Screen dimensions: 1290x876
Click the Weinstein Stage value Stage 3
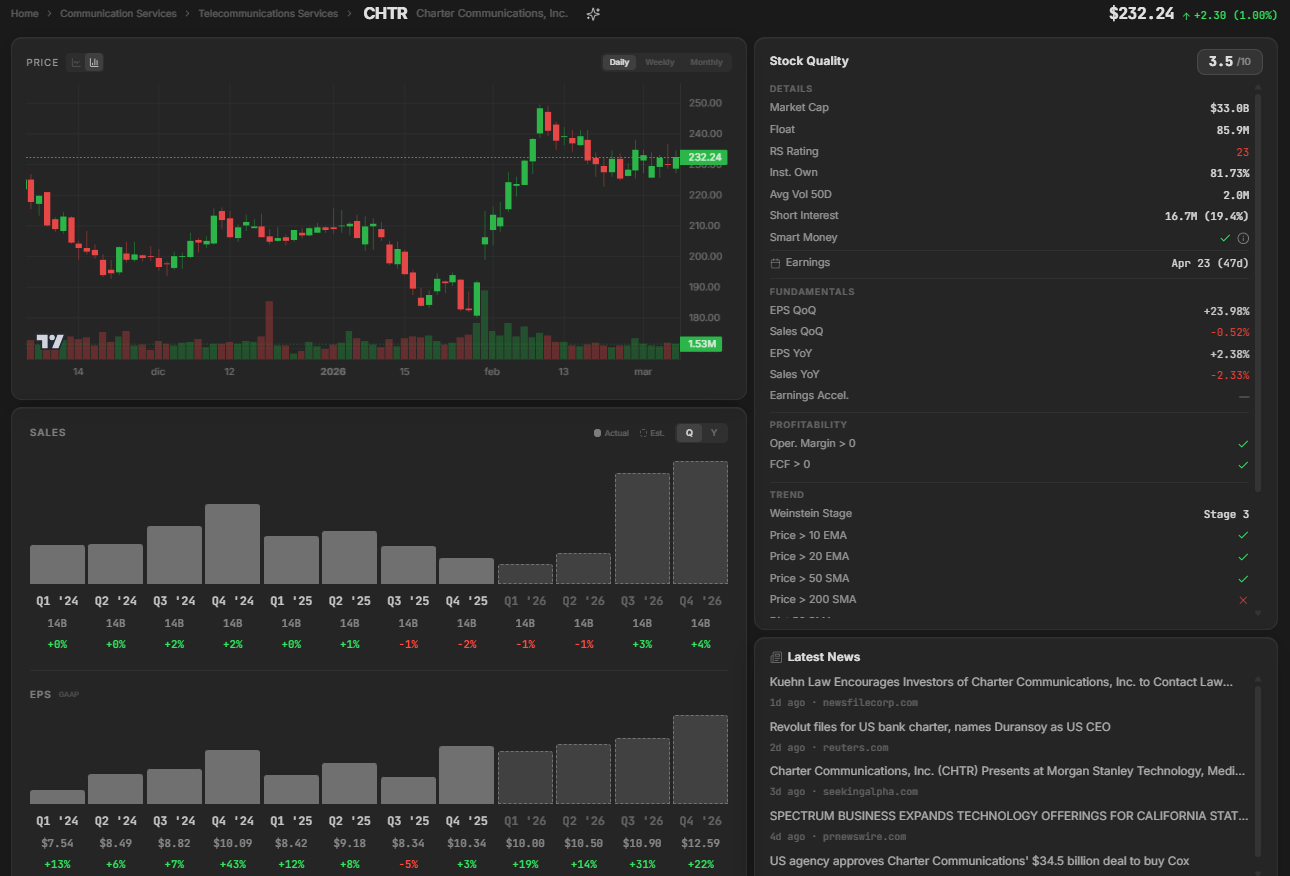click(x=1226, y=514)
